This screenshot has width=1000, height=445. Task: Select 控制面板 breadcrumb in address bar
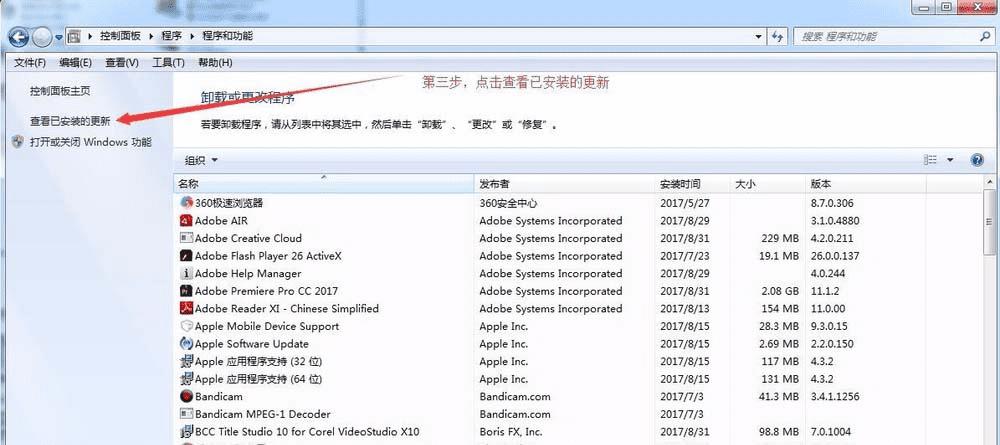pos(120,36)
